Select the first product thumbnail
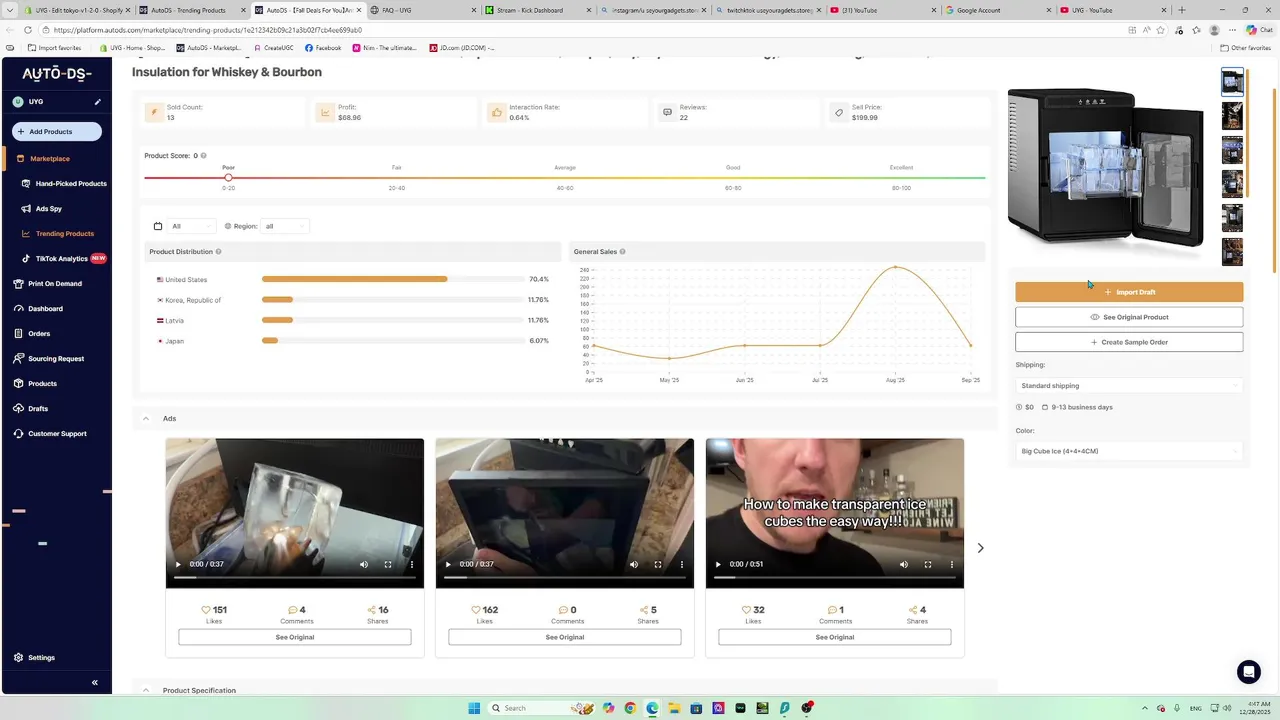 click(1232, 82)
